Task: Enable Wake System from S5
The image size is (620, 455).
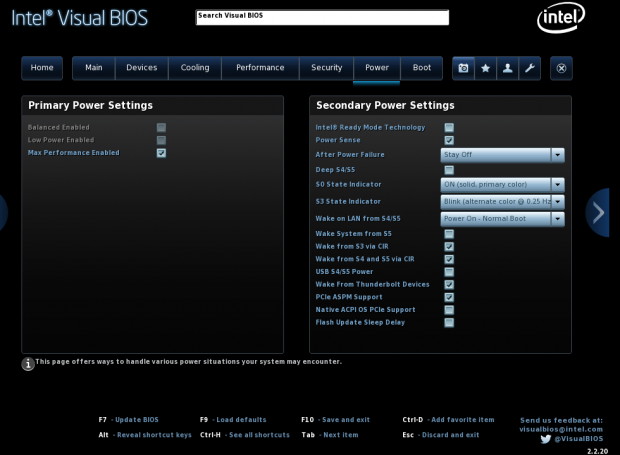Action: (x=449, y=234)
